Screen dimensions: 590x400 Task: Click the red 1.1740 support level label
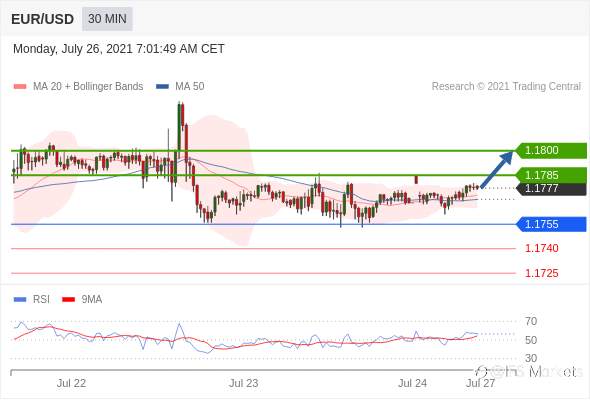pyautogui.click(x=542, y=248)
